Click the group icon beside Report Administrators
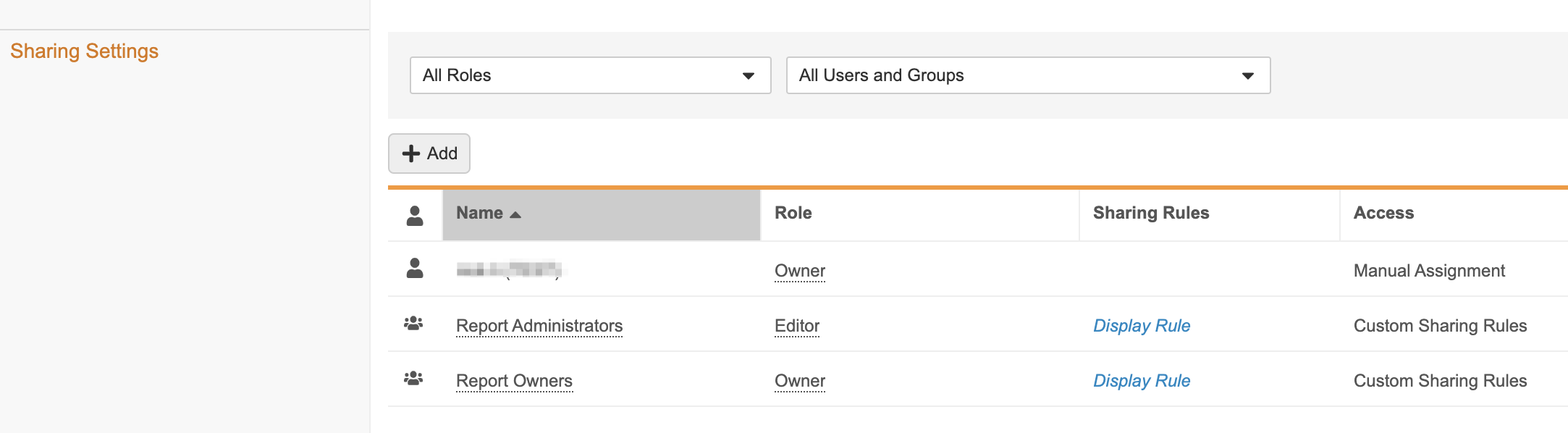 point(413,324)
